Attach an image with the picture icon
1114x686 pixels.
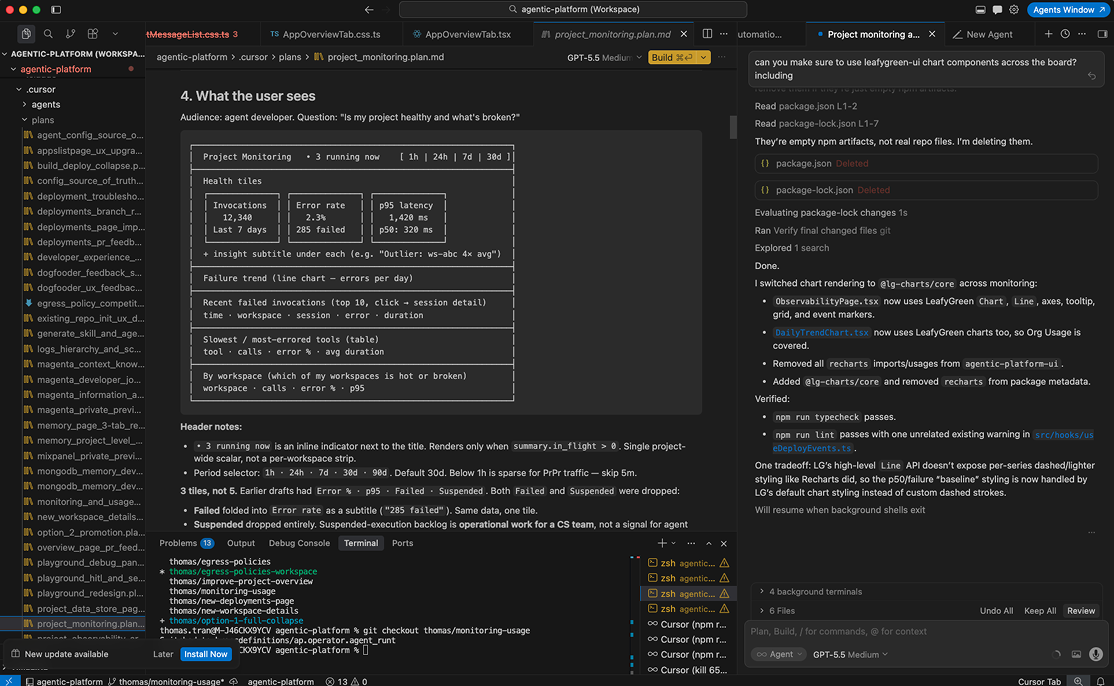tap(1076, 655)
